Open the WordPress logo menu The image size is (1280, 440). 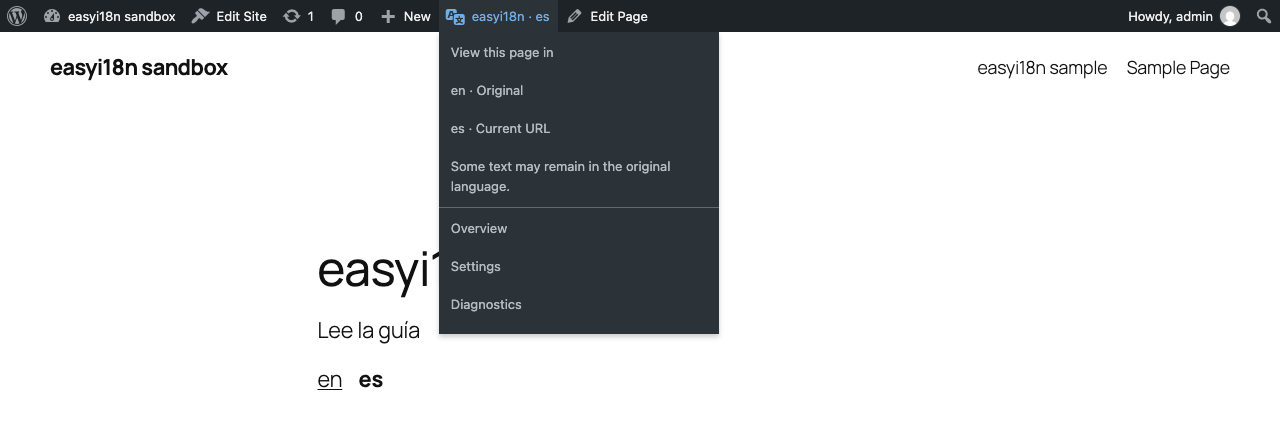click(x=18, y=16)
